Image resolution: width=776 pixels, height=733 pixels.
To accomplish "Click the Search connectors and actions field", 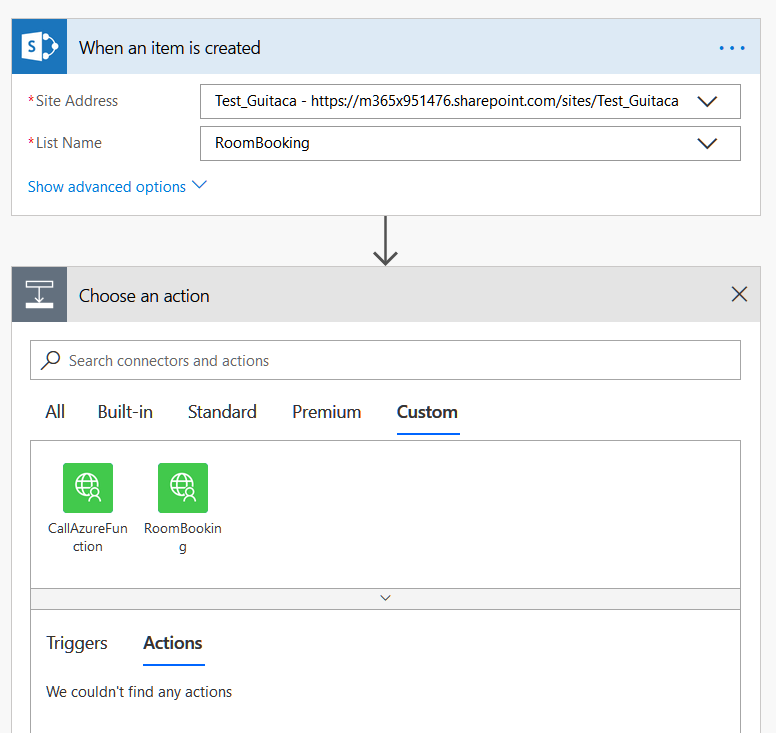I will point(385,360).
